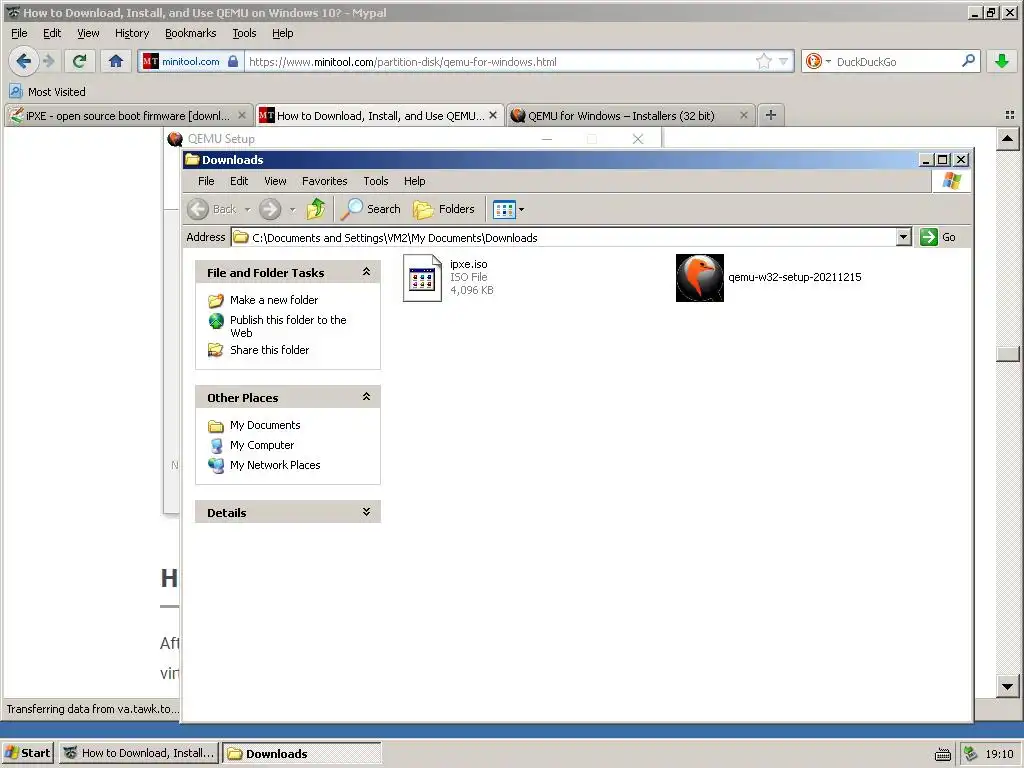Click the Windows flag logo in Explorer
The width and height of the screenshot is (1024, 768).
click(952, 181)
